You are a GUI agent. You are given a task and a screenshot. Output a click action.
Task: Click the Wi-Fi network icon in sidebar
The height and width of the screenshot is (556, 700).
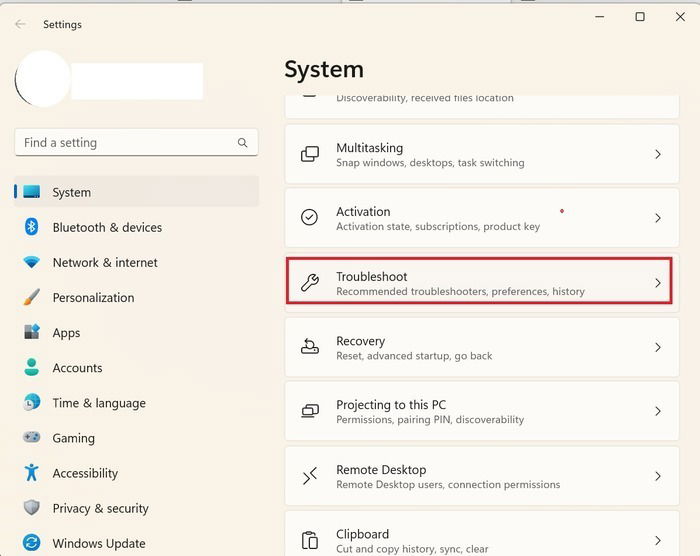pyautogui.click(x=32, y=262)
